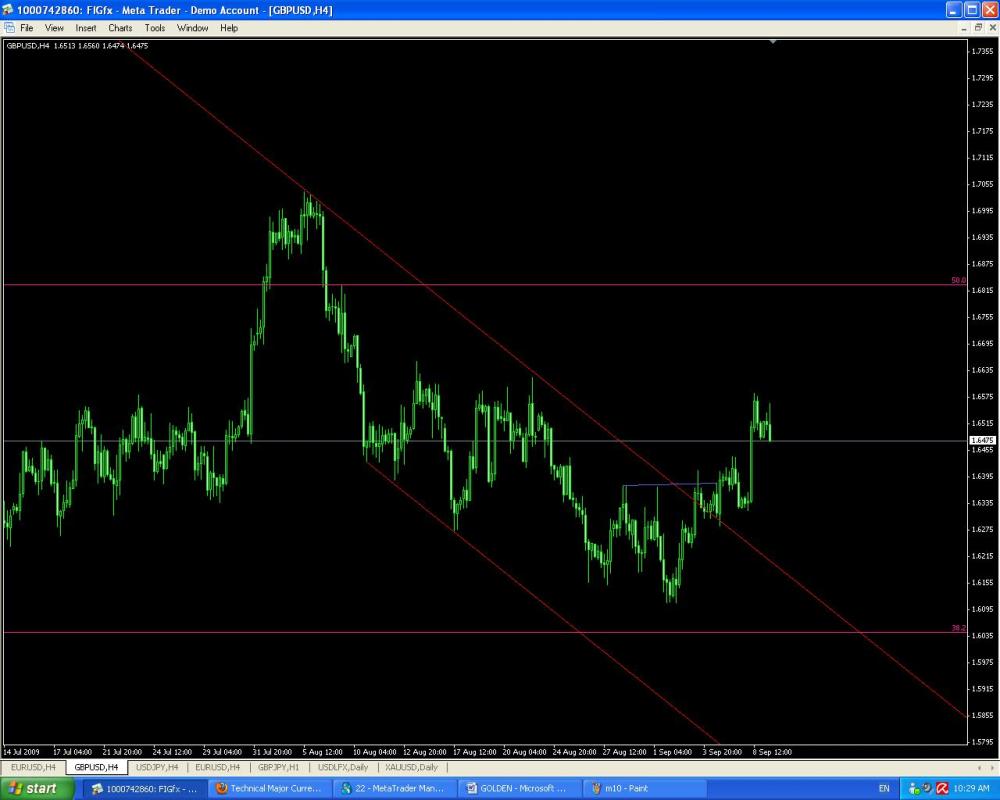Click the GBPUSD,H4 quote header text
The width and height of the screenshot is (1000, 800).
77,46
